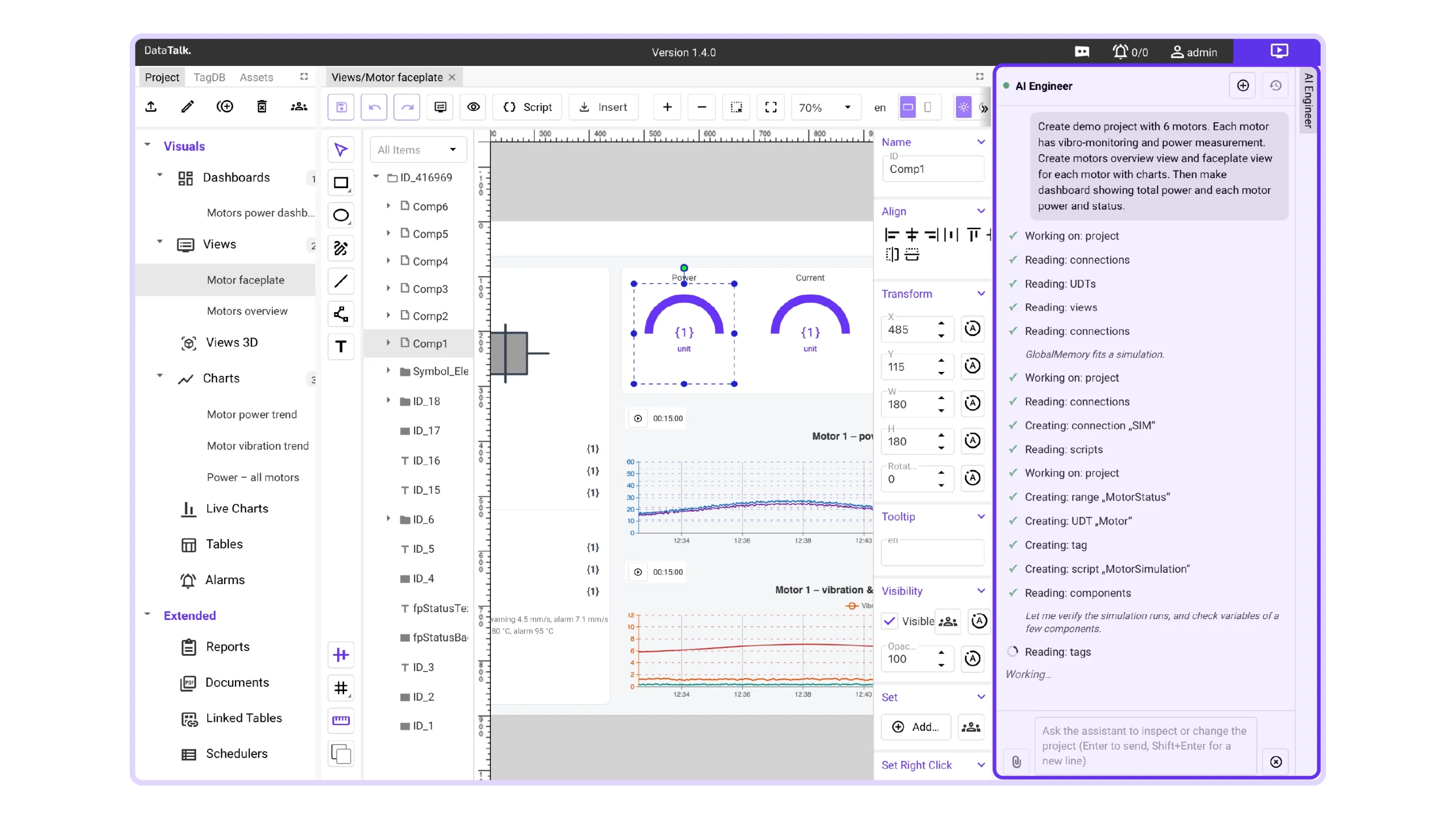Image resolution: width=1456 pixels, height=819 pixels.
Task: Open Motor vibration trend chart
Action: pyautogui.click(x=258, y=446)
